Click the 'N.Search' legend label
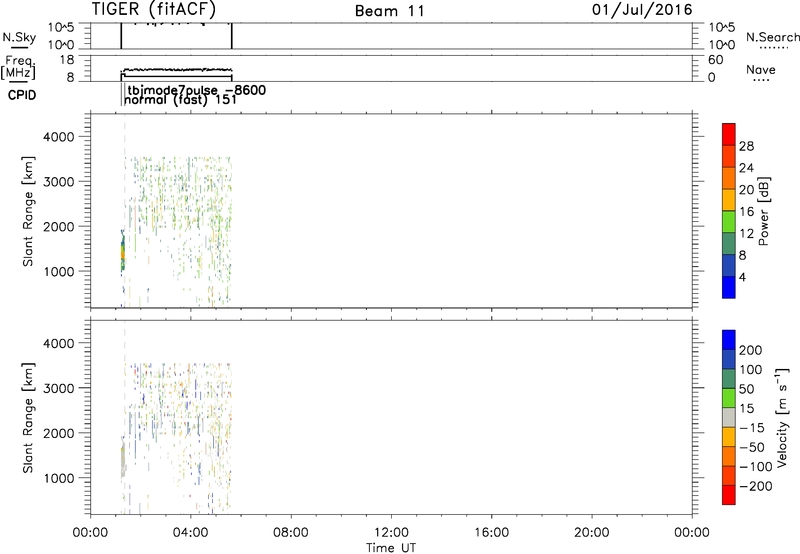The image size is (800, 554). [772, 37]
